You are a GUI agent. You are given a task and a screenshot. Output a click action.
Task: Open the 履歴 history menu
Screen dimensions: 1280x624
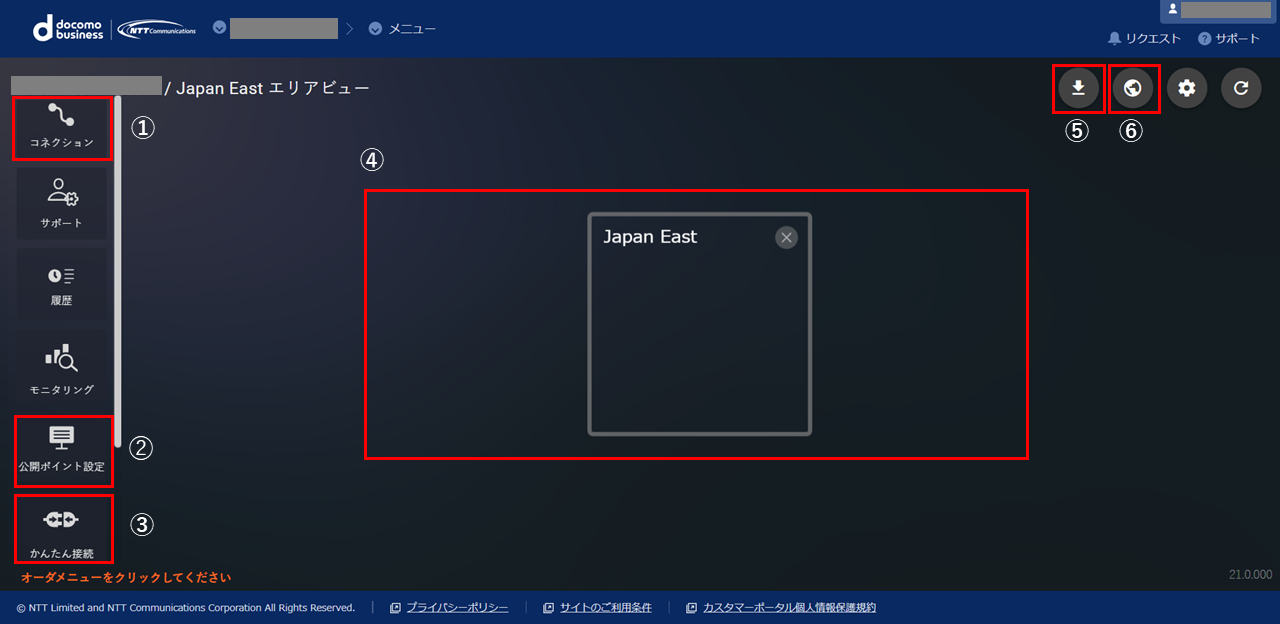pos(62,284)
